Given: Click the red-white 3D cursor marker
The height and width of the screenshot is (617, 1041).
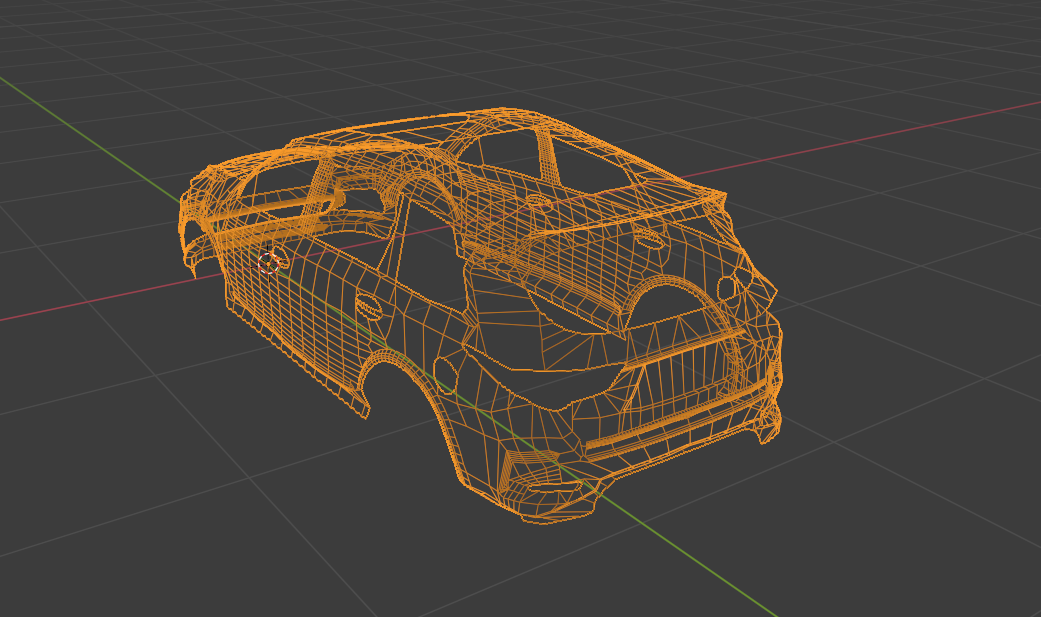Looking at the screenshot, I should tap(268, 263).
